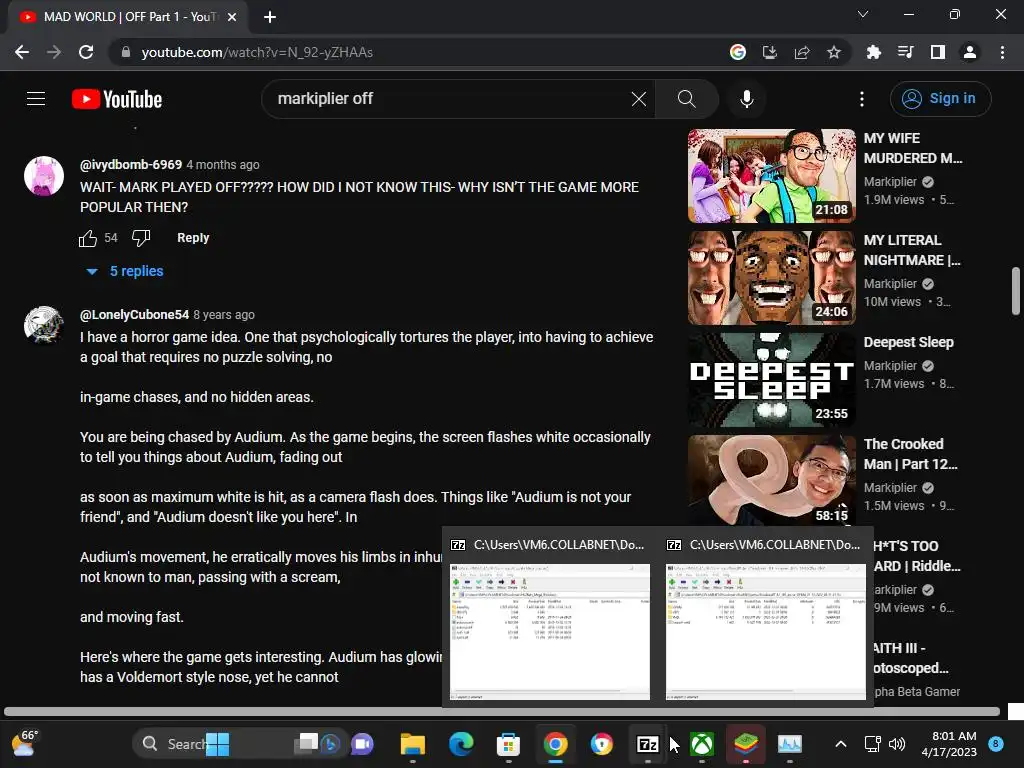The height and width of the screenshot is (768, 1024).
Task: Dislike the comment by @ivydbomb-6969
Action: point(141,238)
